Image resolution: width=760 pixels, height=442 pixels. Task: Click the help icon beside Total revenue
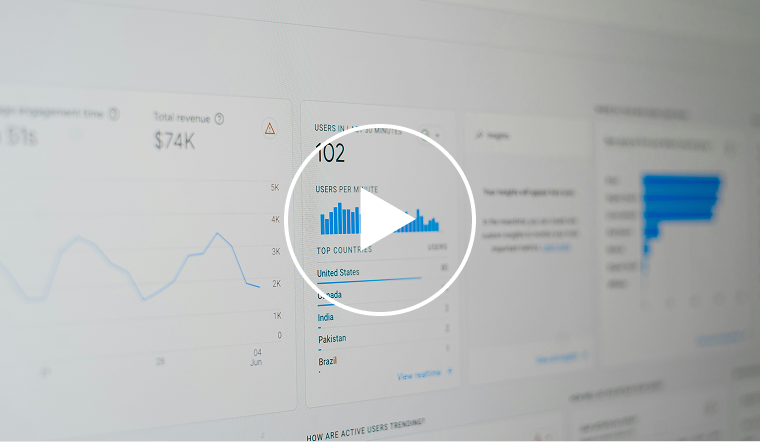219,118
